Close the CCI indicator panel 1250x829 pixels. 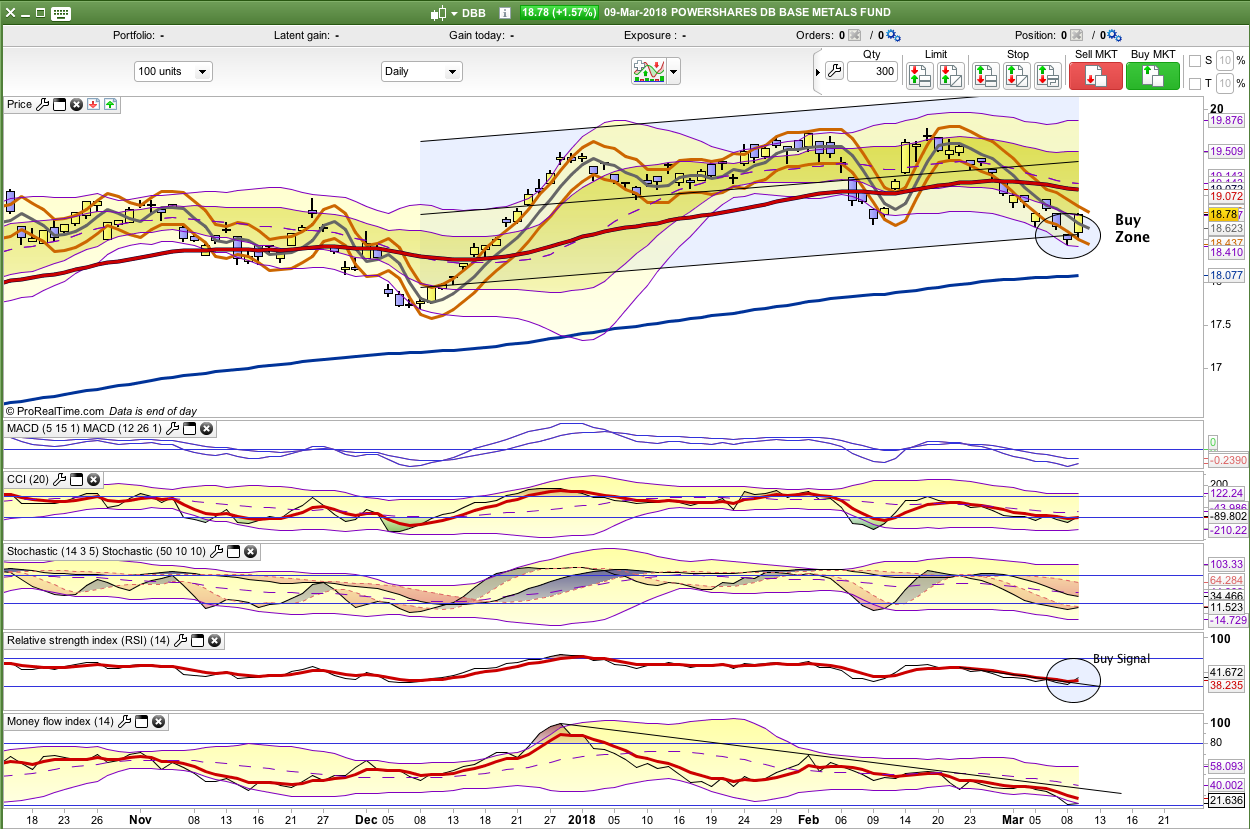tap(93, 479)
